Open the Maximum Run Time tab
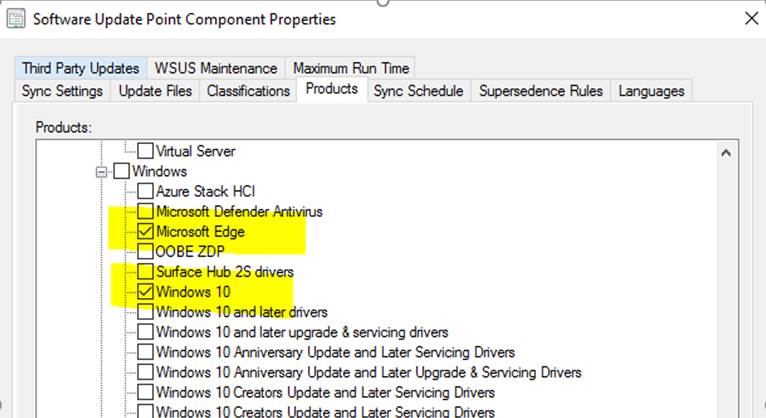766x418 pixels. [351, 68]
